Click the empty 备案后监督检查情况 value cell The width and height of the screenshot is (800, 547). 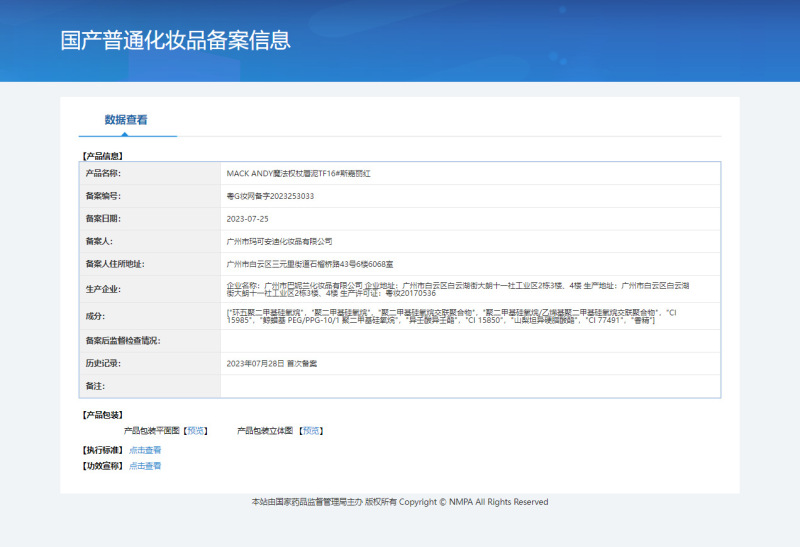click(x=470, y=341)
